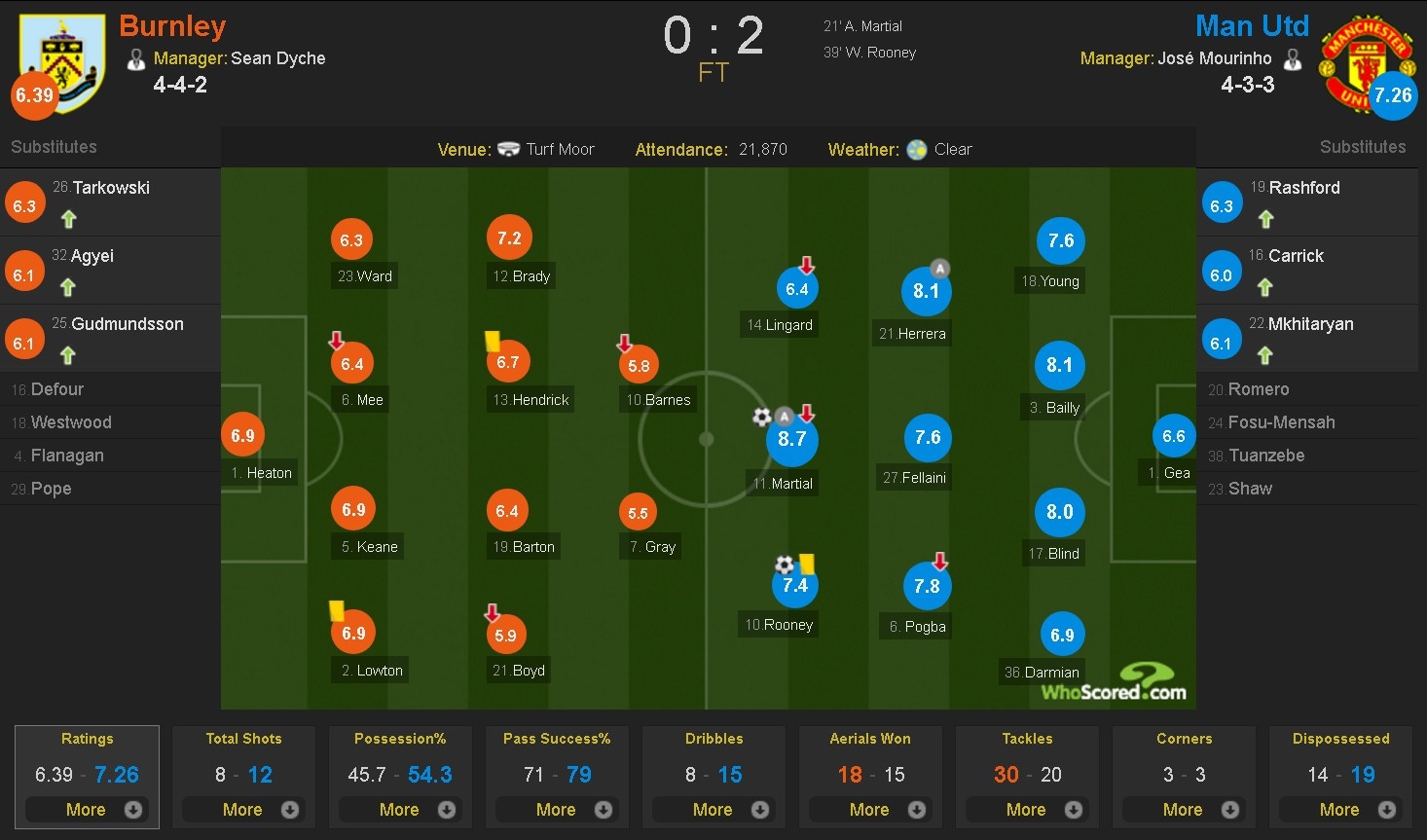Expand More under Total Shots

pos(243,809)
